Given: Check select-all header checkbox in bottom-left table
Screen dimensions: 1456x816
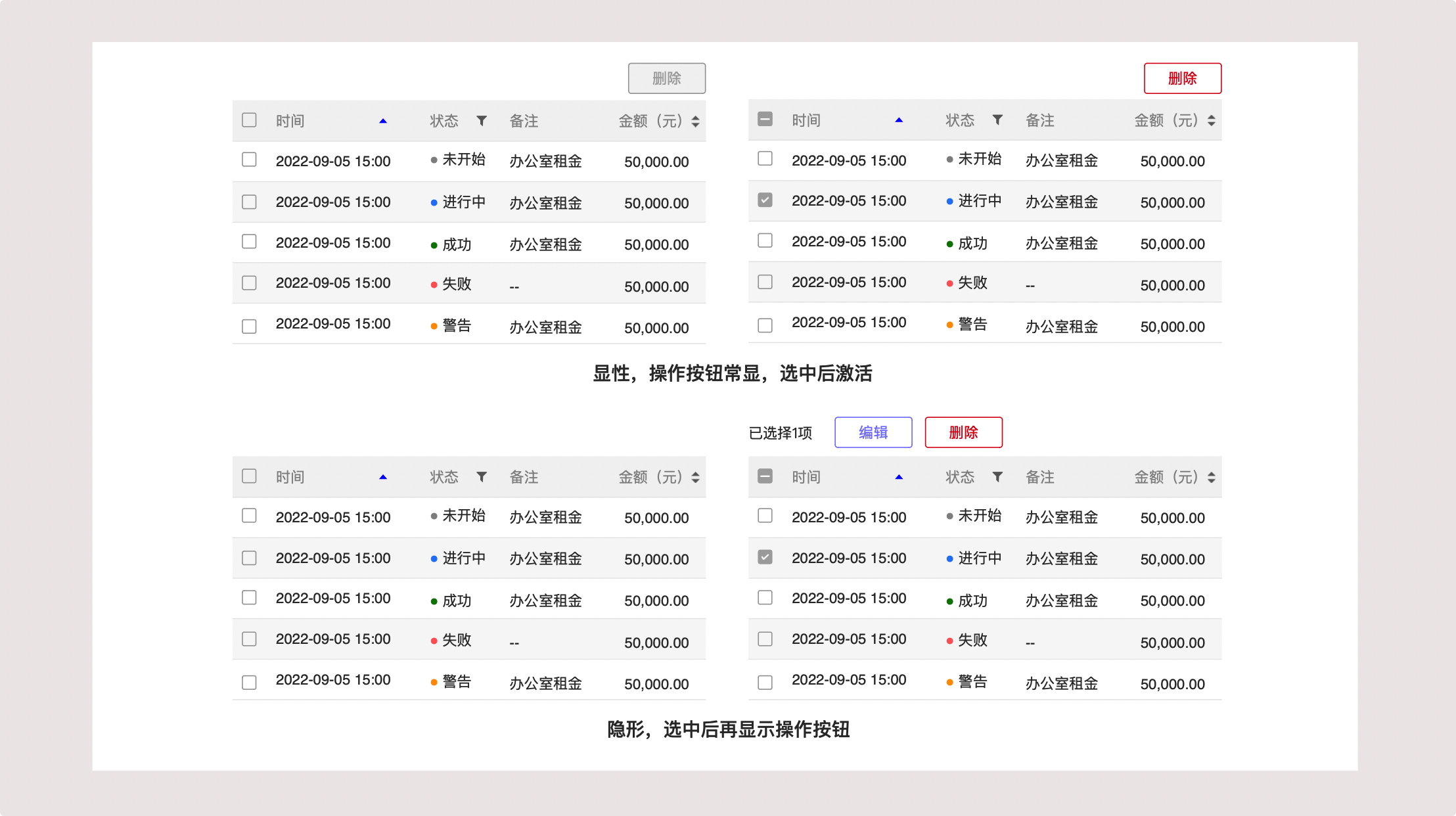Looking at the screenshot, I should click(249, 476).
